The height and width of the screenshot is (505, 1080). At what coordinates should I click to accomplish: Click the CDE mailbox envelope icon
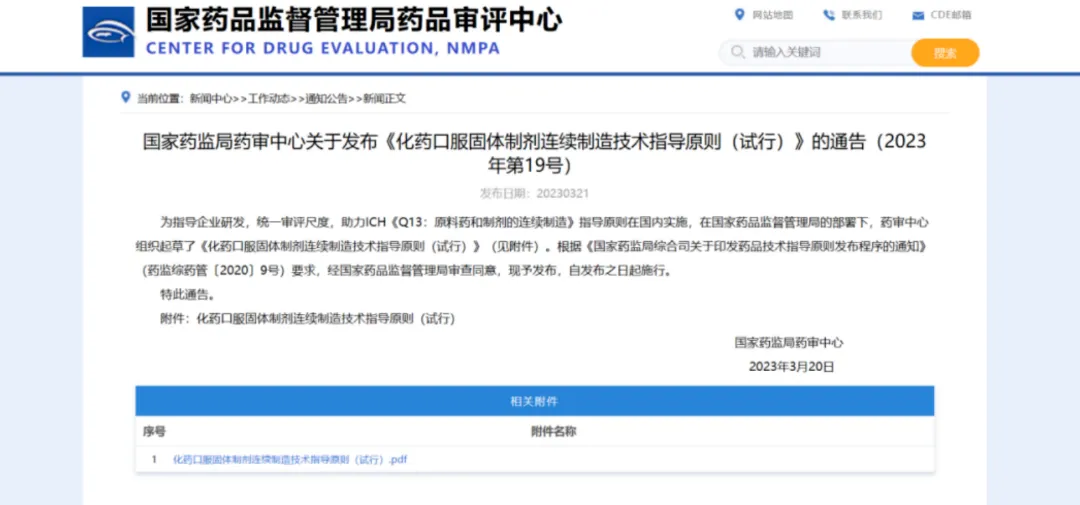click(x=917, y=15)
